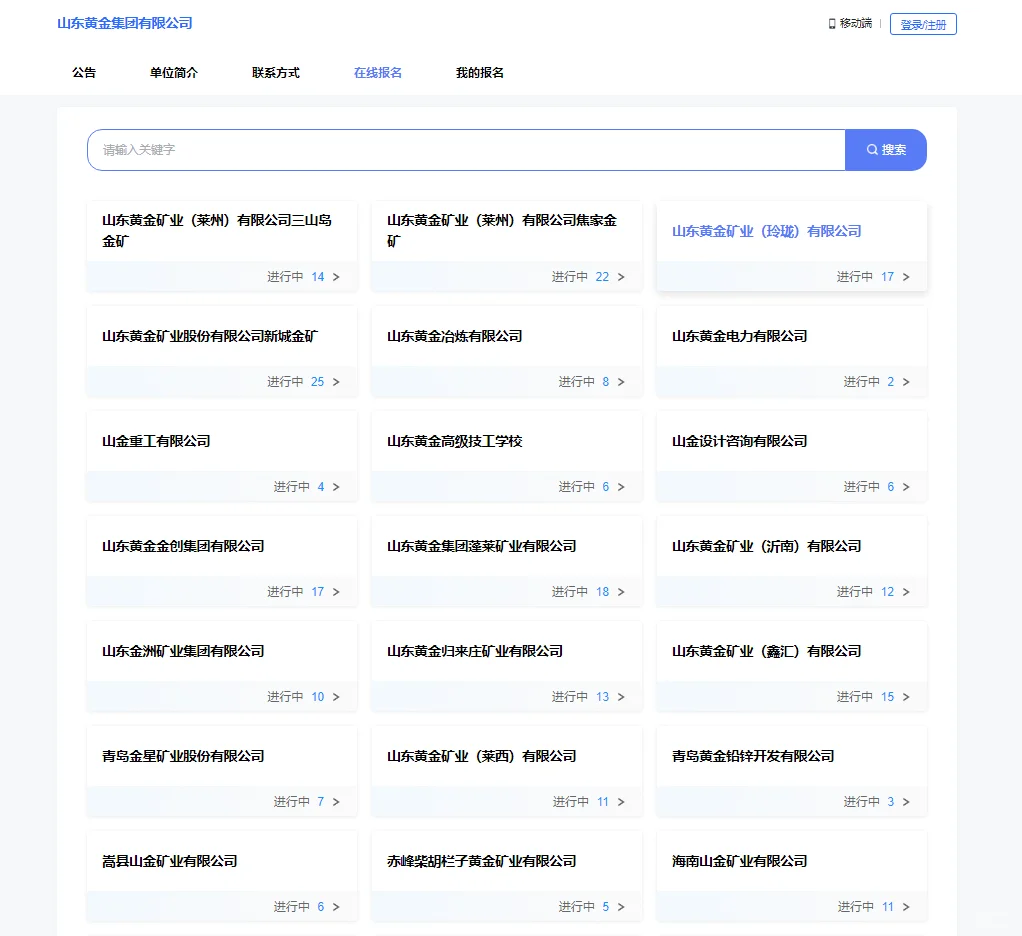Viewport: 1022px width, 936px height.
Task: Switch to the 单位简介 tab
Action: (173, 72)
